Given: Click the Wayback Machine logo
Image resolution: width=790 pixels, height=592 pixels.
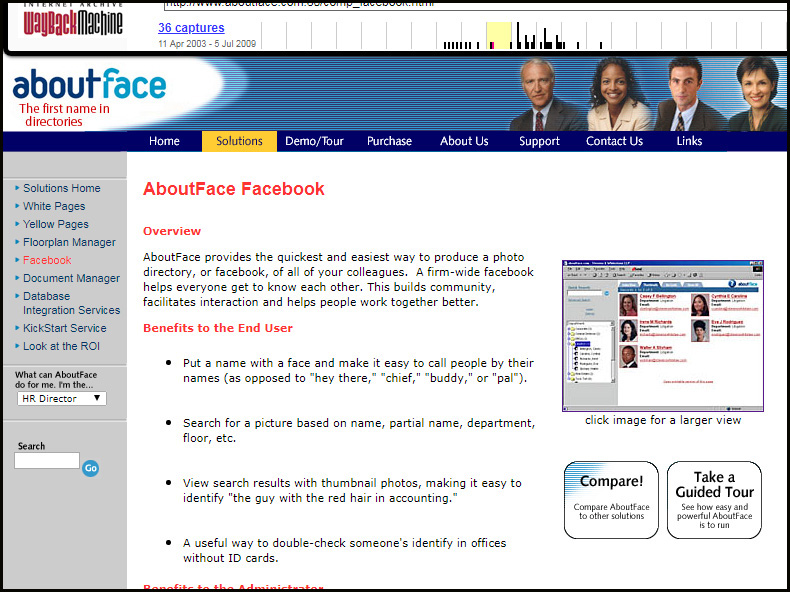Looking at the screenshot, I should [x=73, y=20].
